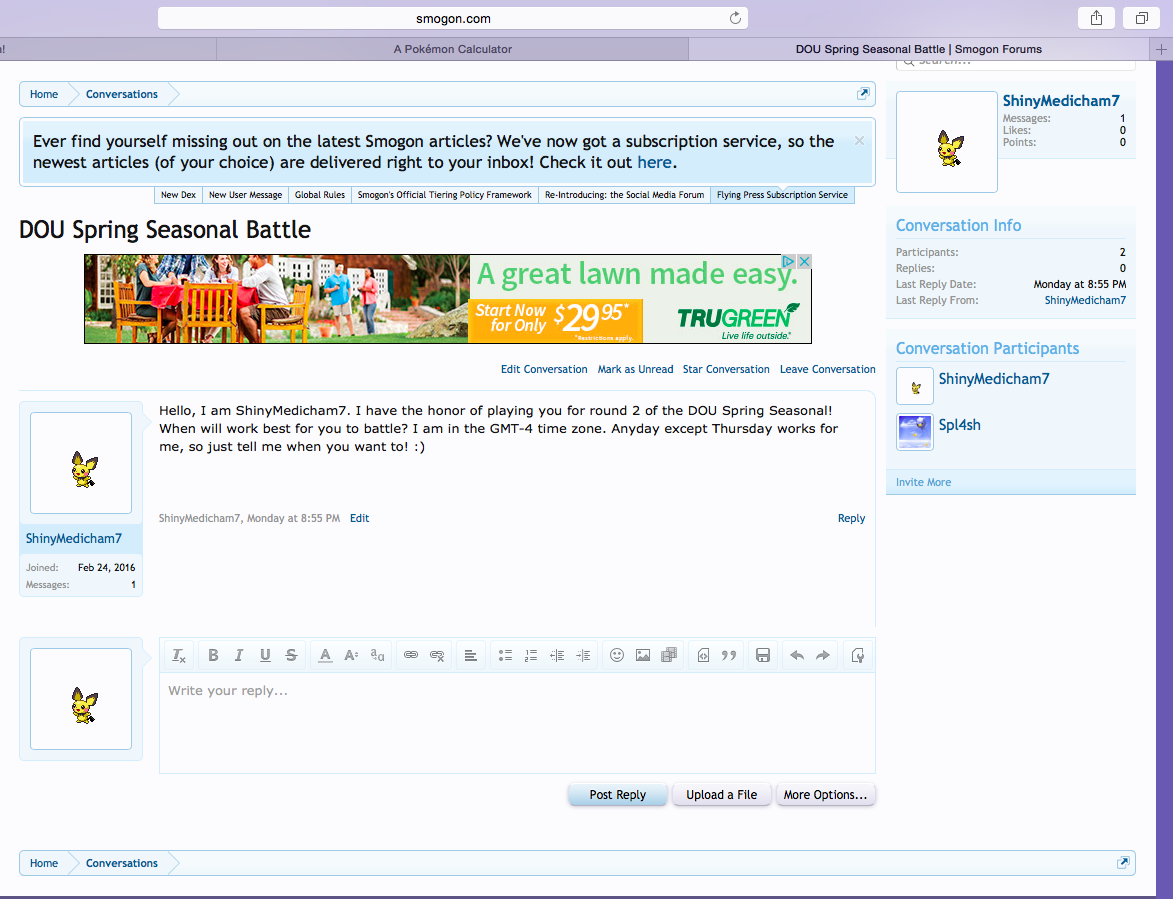Click into the Write your reply field

[x=516, y=720]
